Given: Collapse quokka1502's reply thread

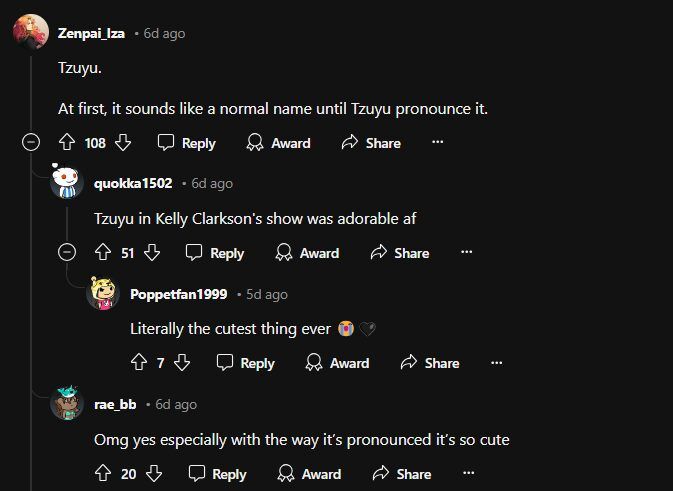Looking at the screenshot, I should 67,253.
